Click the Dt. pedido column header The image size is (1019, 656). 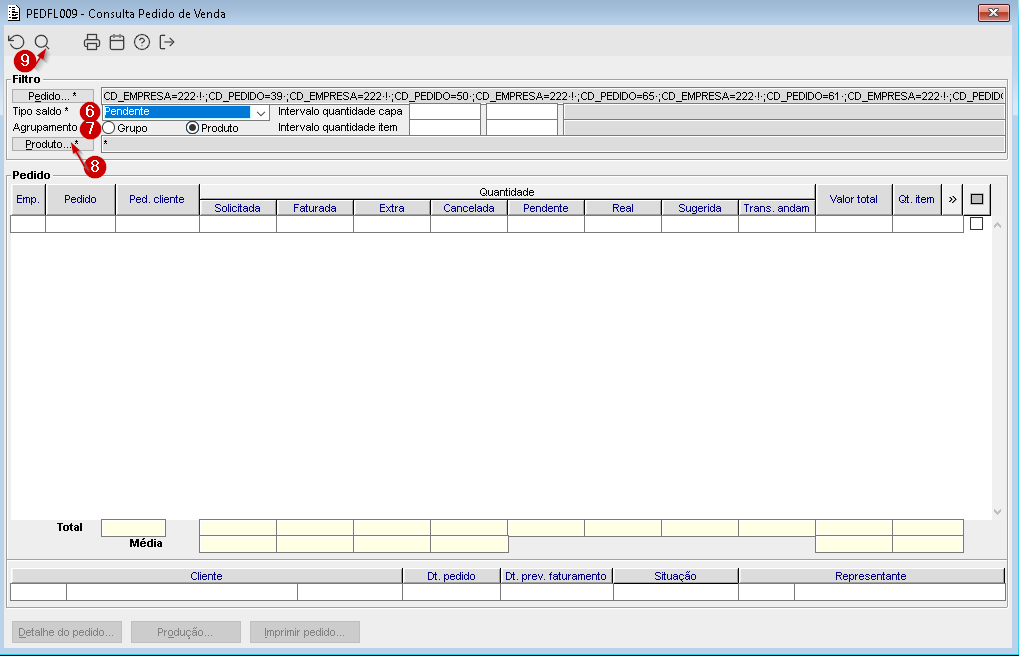(x=452, y=576)
